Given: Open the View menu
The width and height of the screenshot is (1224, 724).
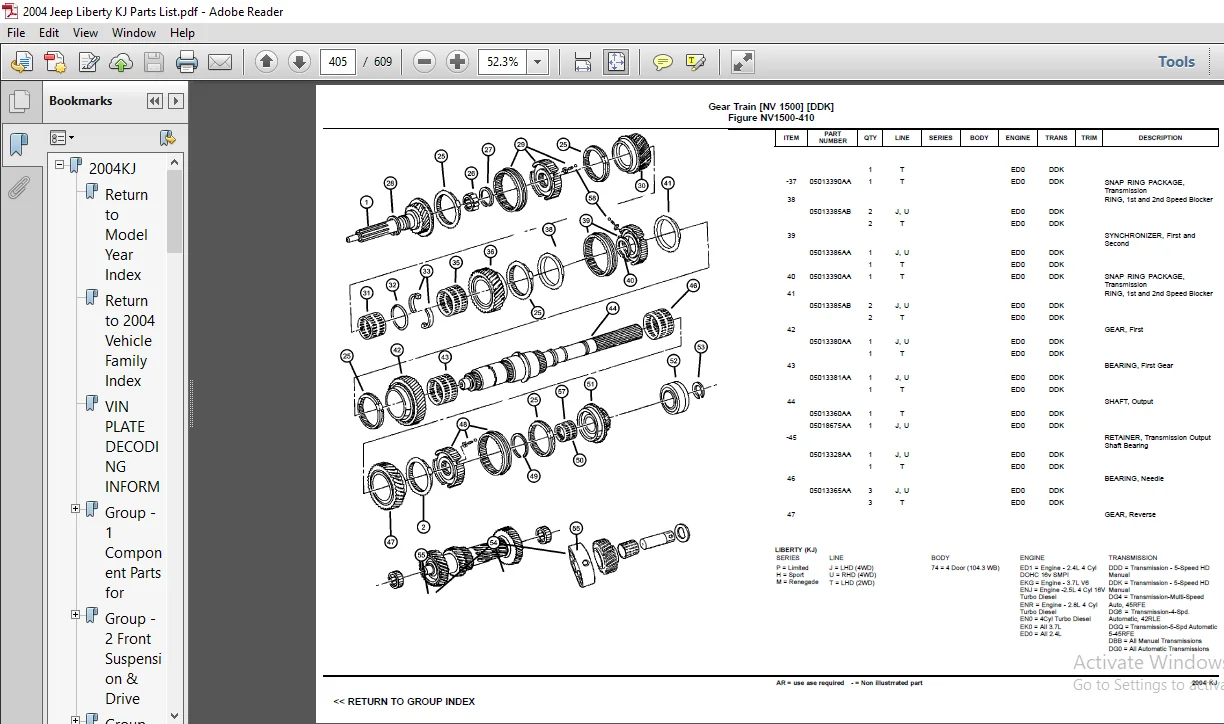Looking at the screenshot, I should tap(86, 32).
